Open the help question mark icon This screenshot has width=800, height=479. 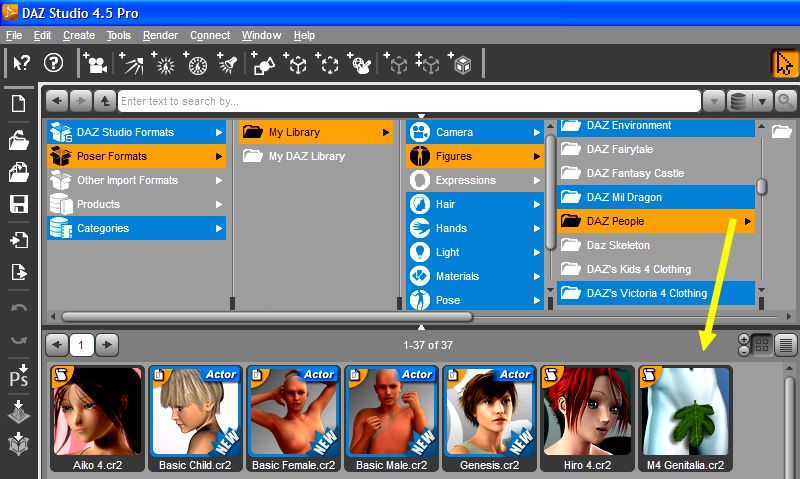click(x=54, y=63)
